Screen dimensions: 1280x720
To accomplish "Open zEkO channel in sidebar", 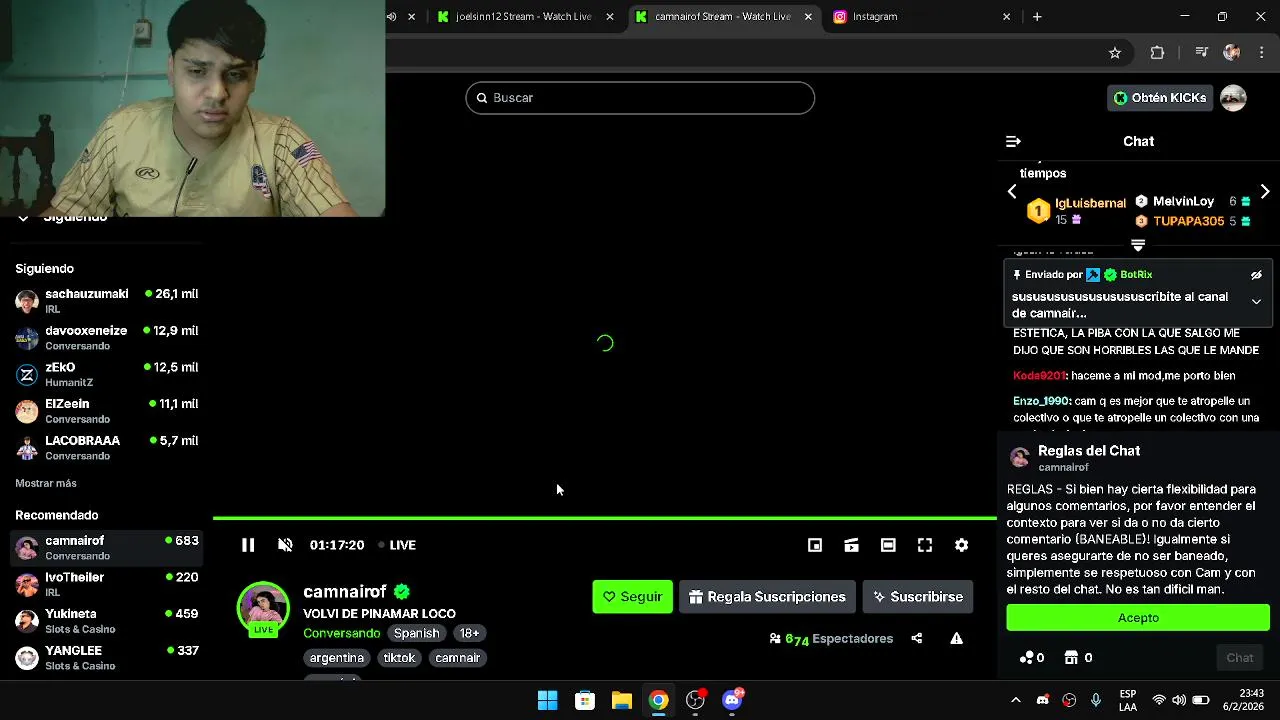I will click(107, 374).
